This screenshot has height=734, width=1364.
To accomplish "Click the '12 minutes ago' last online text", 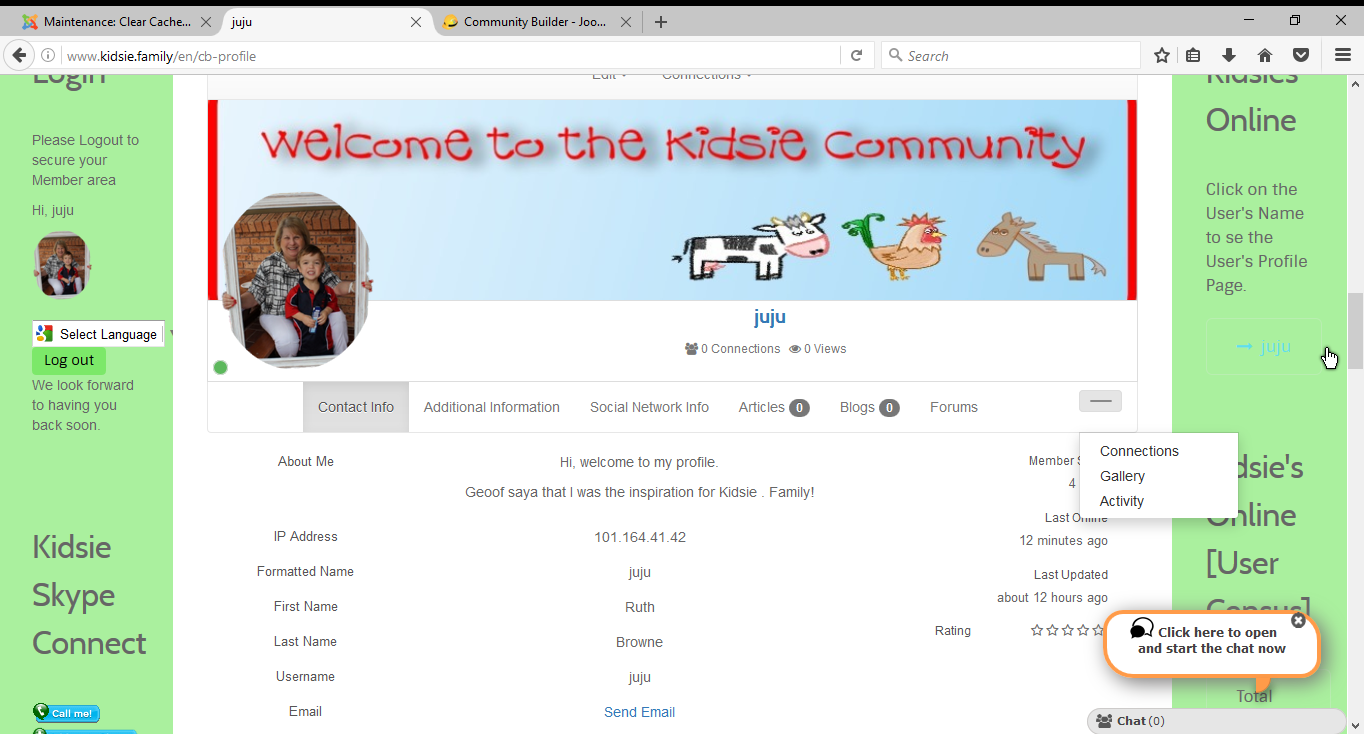I will pyautogui.click(x=1063, y=540).
